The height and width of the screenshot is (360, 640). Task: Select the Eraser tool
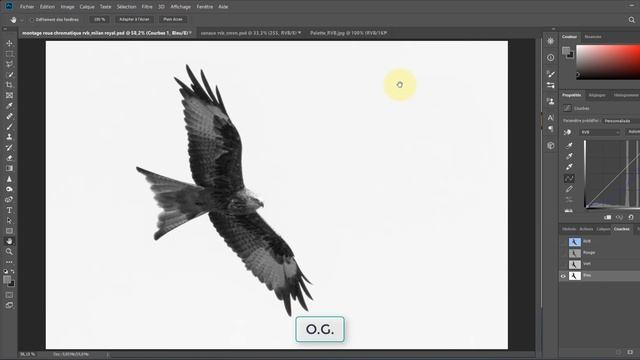(x=9, y=158)
